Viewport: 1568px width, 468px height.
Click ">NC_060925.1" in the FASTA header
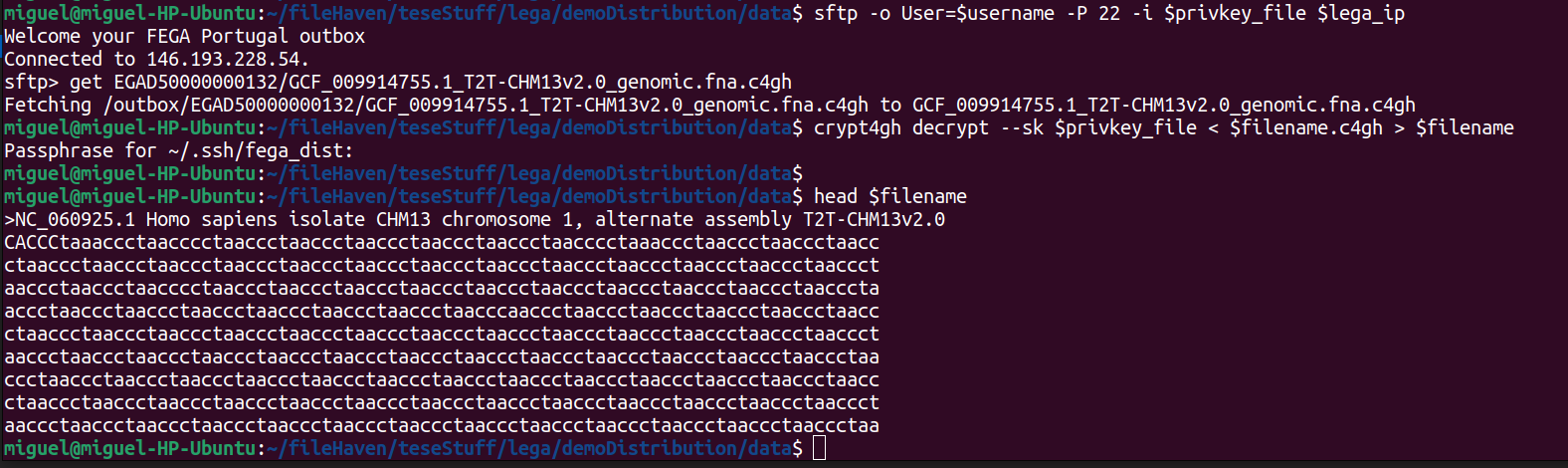(70, 220)
